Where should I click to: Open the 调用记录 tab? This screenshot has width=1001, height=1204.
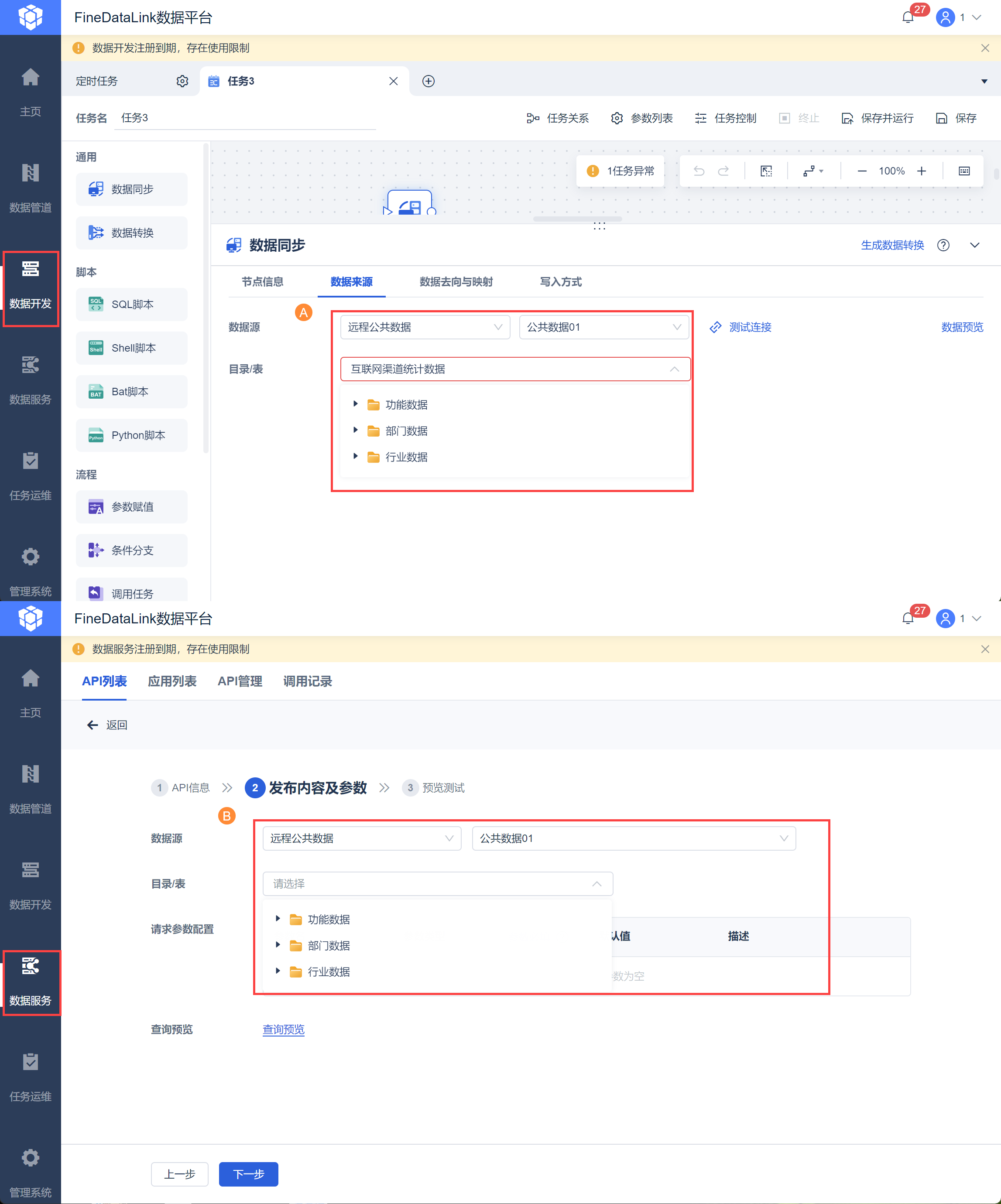click(x=308, y=681)
